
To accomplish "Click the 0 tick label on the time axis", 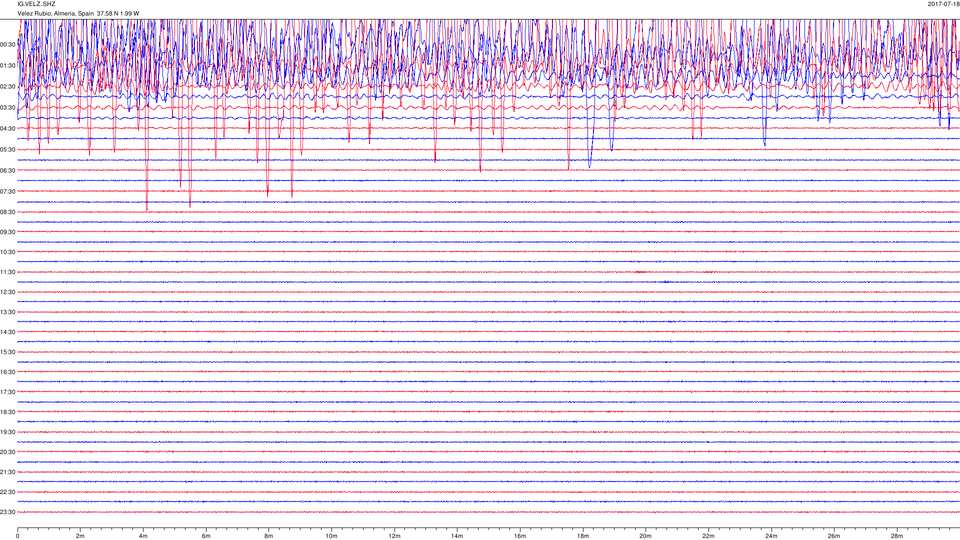I will (x=18, y=536).
